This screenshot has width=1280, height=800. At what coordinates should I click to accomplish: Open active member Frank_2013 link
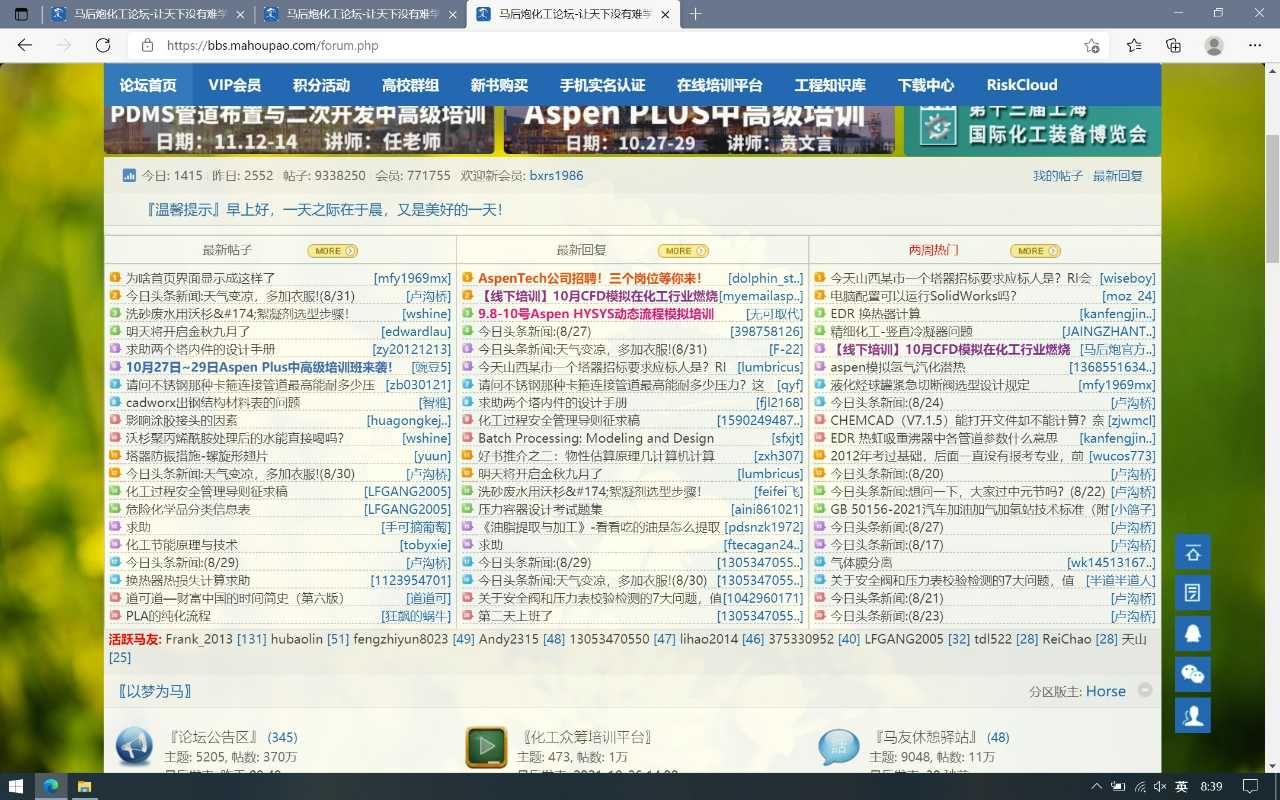pyautogui.click(x=199, y=639)
